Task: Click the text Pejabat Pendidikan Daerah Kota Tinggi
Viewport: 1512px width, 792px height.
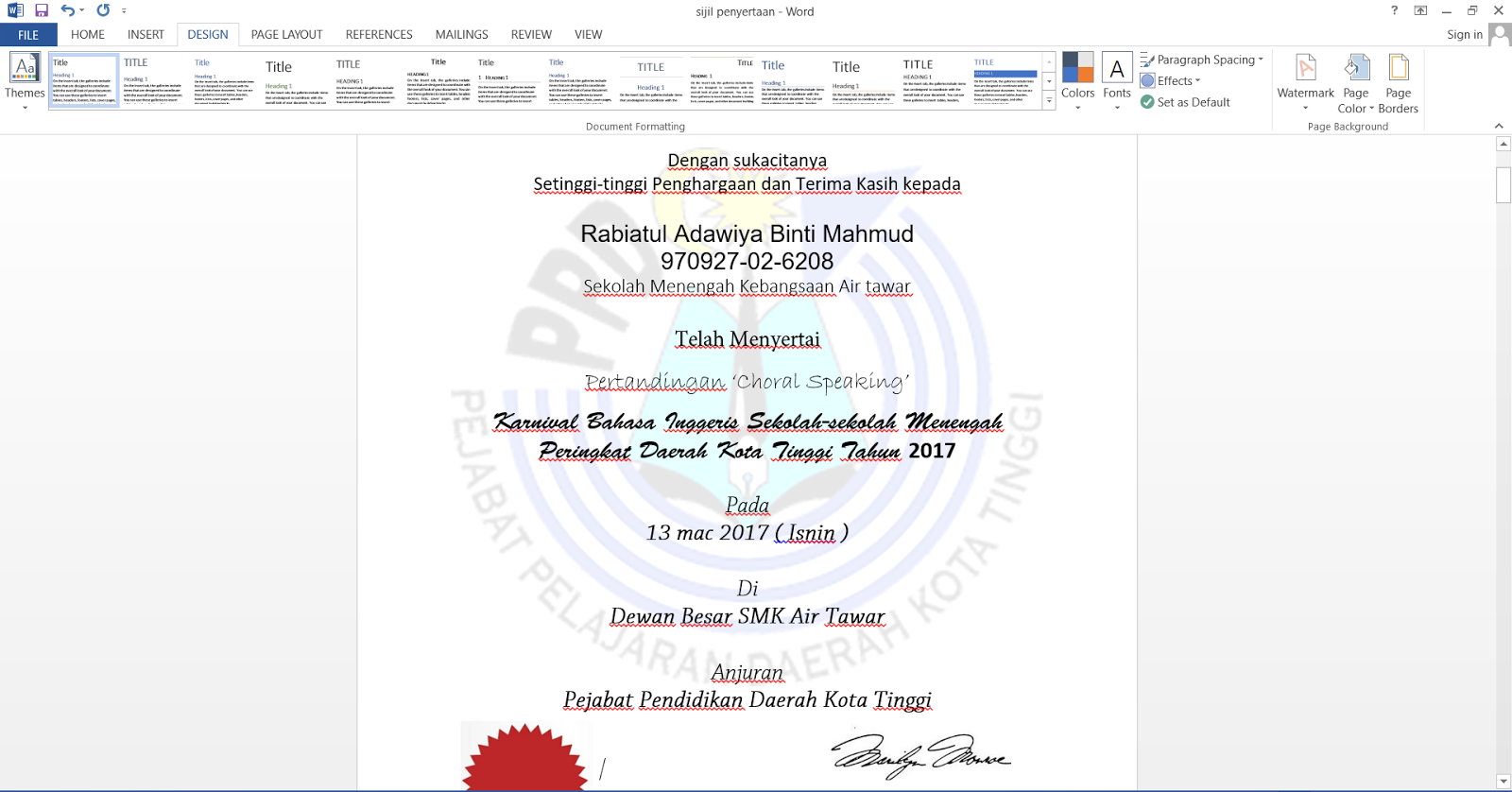Action: pos(747,699)
